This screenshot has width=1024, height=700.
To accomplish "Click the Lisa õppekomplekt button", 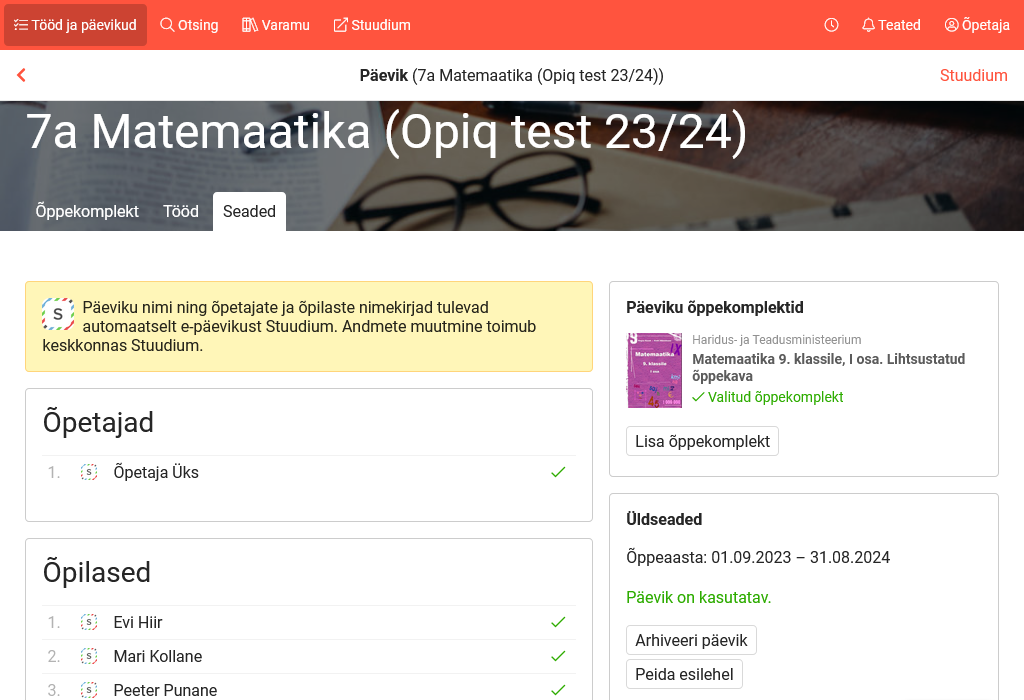I will [x=702, y=441].
